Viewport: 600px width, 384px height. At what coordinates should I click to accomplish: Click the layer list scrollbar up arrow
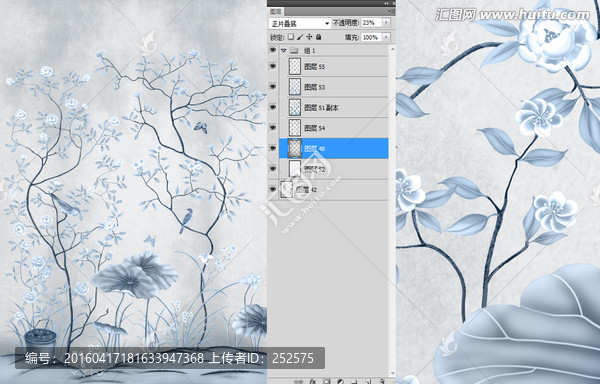point(392,49)
